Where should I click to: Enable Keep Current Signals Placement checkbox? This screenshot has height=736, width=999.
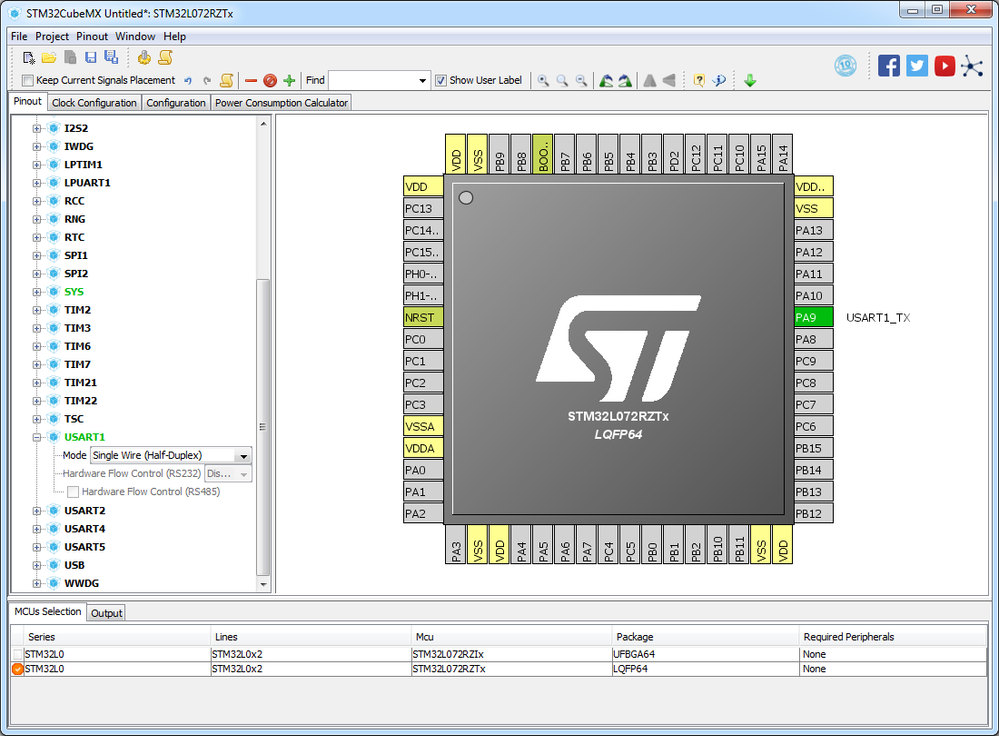[27, 80]
